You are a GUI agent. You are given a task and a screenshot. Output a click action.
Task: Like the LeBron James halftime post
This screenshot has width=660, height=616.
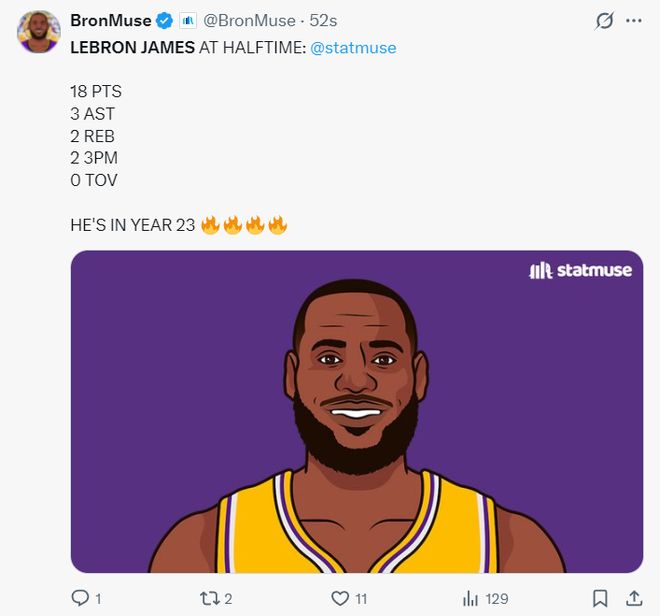(x=339, y=598)
